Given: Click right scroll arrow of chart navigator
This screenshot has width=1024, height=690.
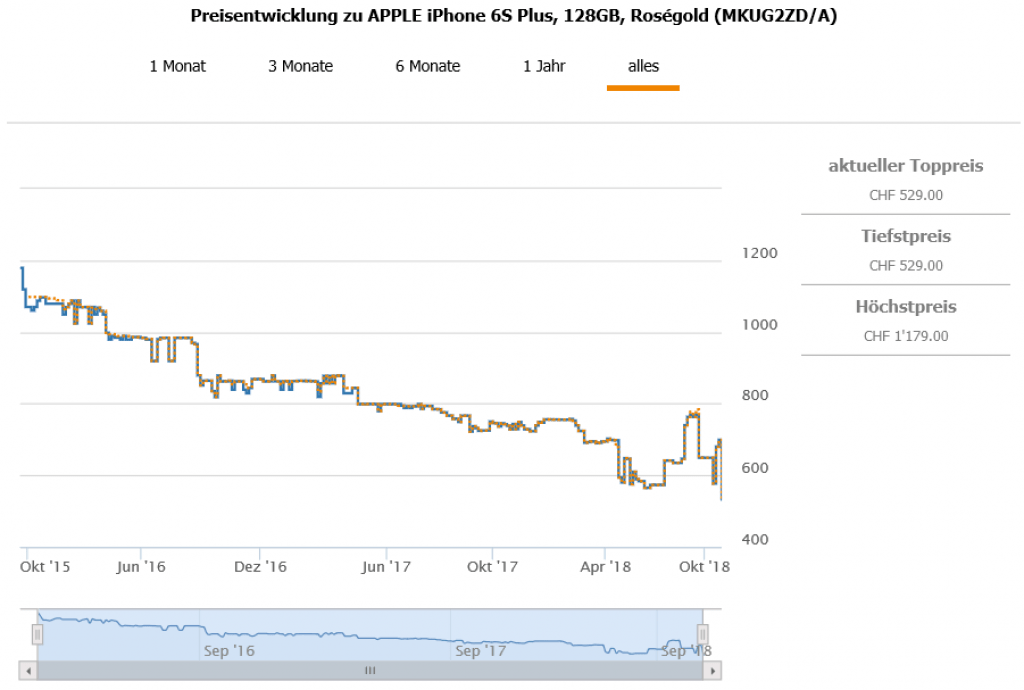Looking at the screenshot, I should pos(712,671).
